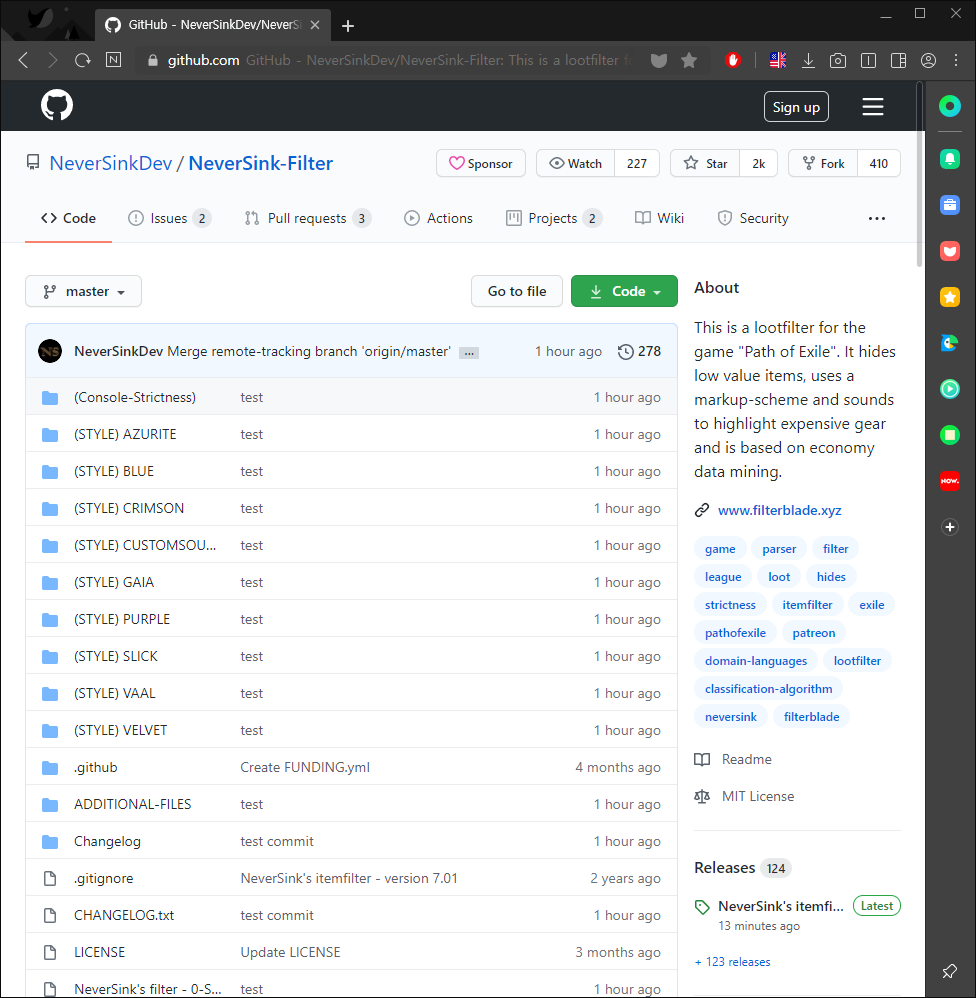976x998 pixels.
Task: Click the red ad blocker hand icon
Action: click(732, 60)
